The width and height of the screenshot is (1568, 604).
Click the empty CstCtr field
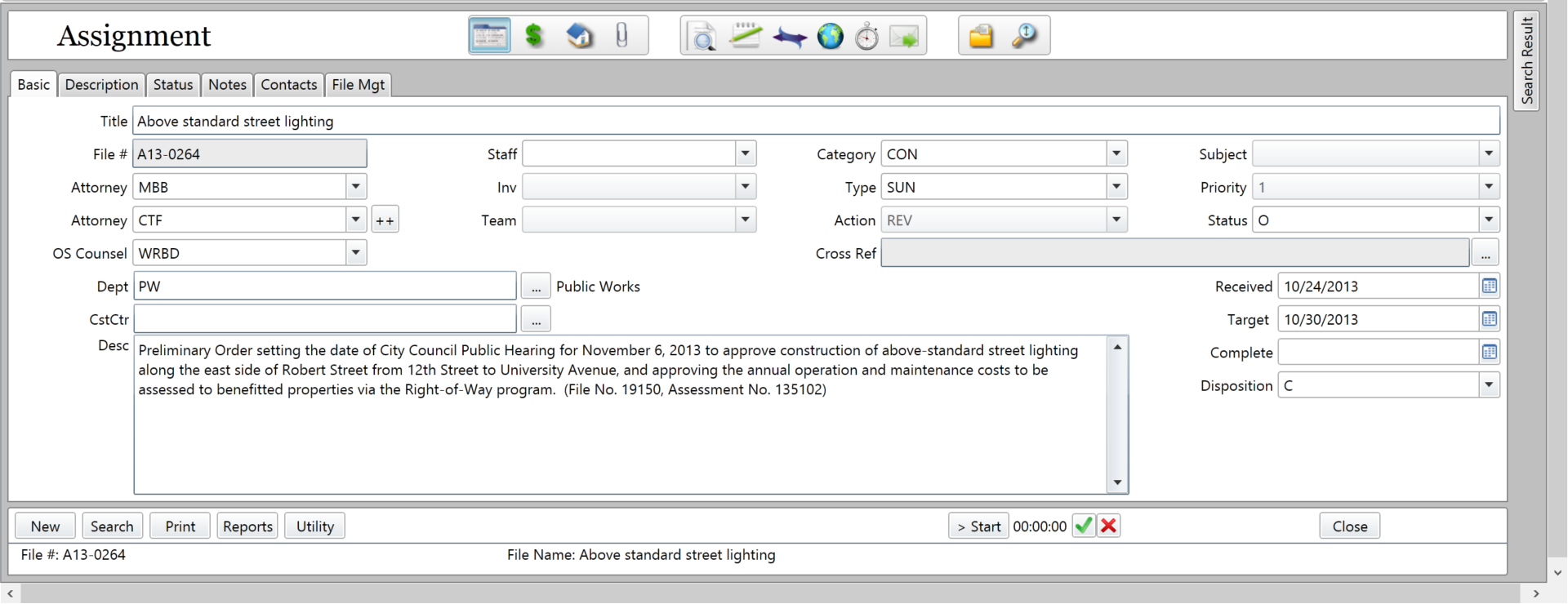pos(324,319)
